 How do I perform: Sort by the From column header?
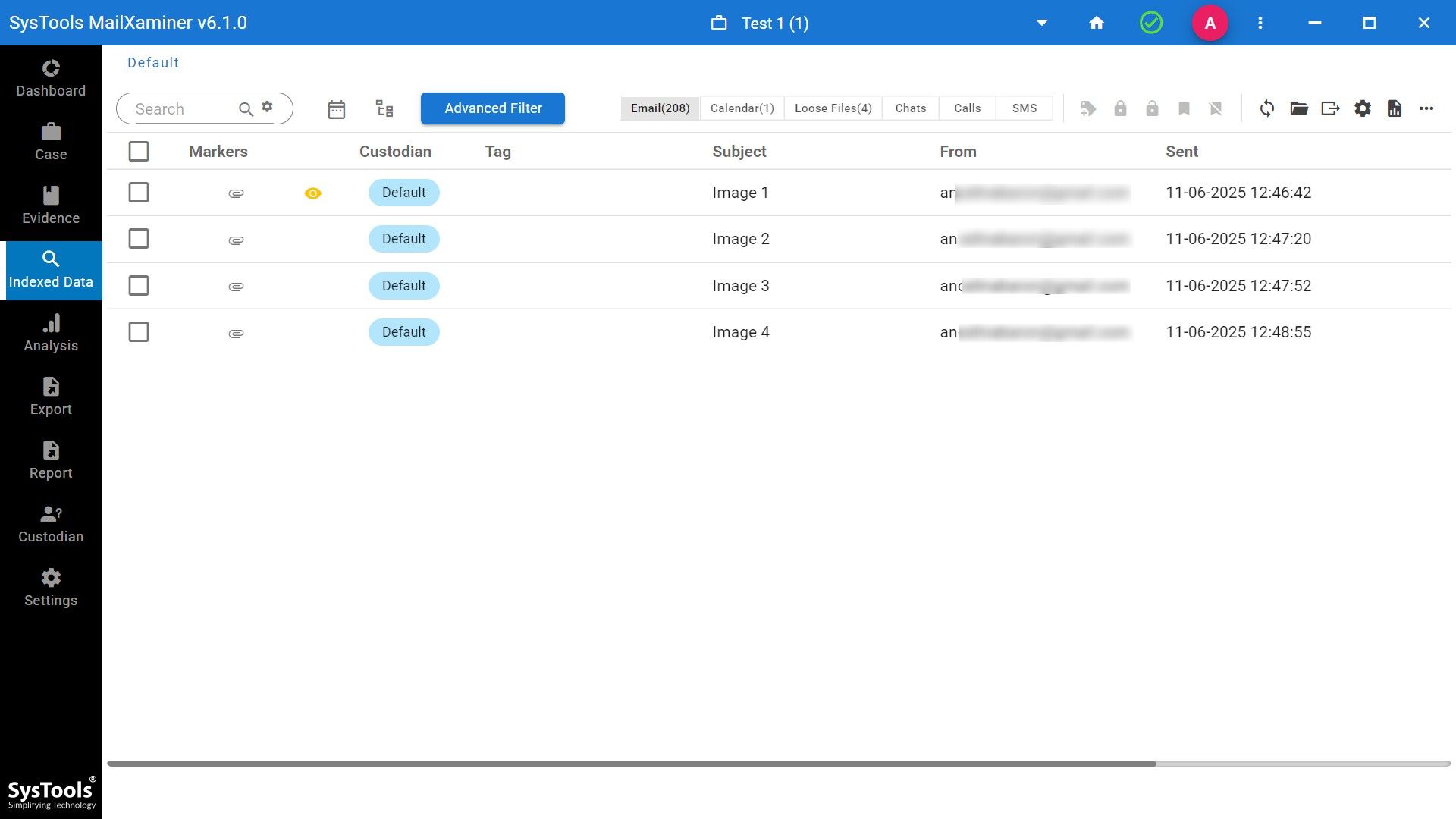pos(958,152)
